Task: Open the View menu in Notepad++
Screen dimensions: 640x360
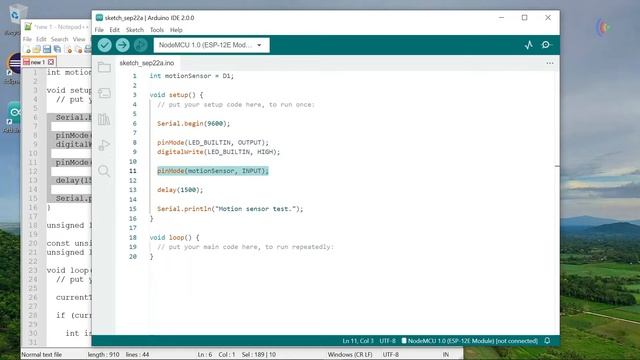Action: [x=79, y=39]
